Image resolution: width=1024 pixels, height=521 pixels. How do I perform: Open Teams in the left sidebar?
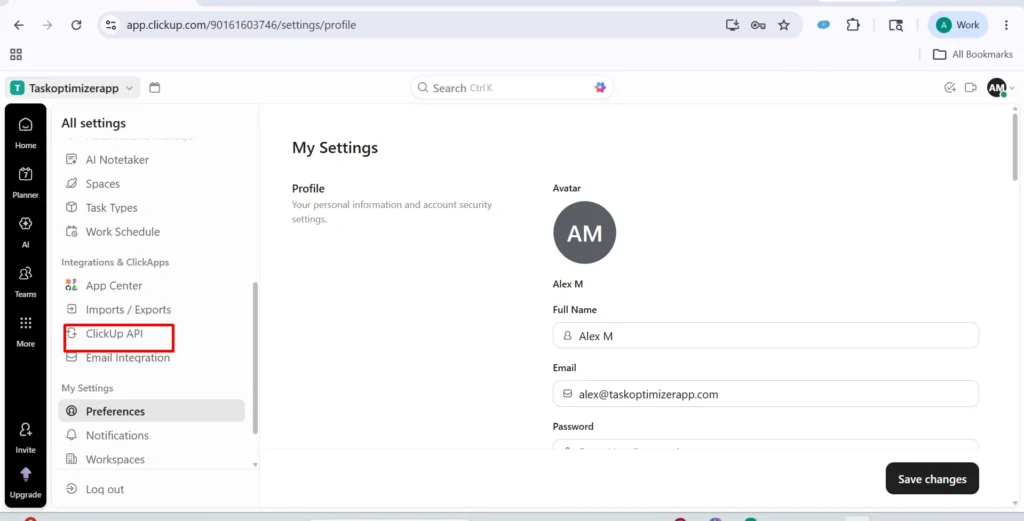click(25, 281)
